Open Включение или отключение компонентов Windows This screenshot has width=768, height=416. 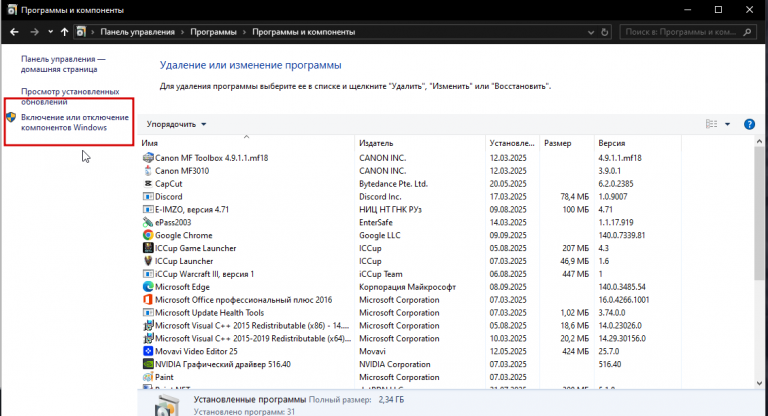click(x=74, y=122)
